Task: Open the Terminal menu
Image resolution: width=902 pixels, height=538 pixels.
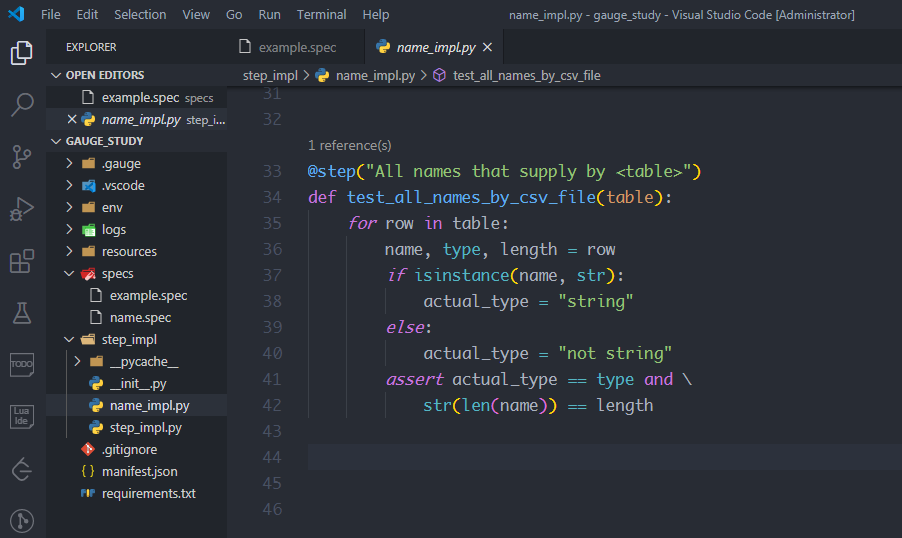Action: point(321,14)
